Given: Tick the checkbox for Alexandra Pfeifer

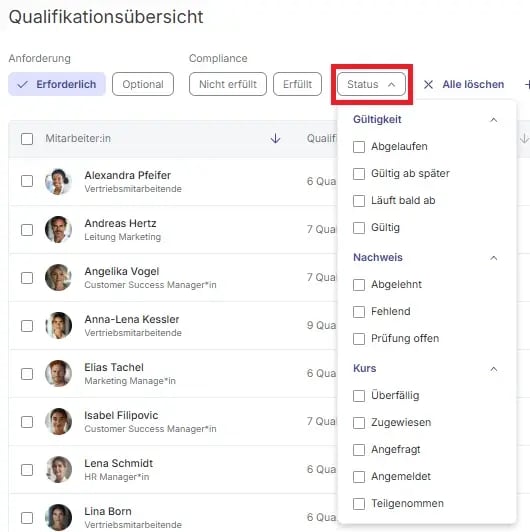Looking at the screenshot, I should tap(27, 181).
